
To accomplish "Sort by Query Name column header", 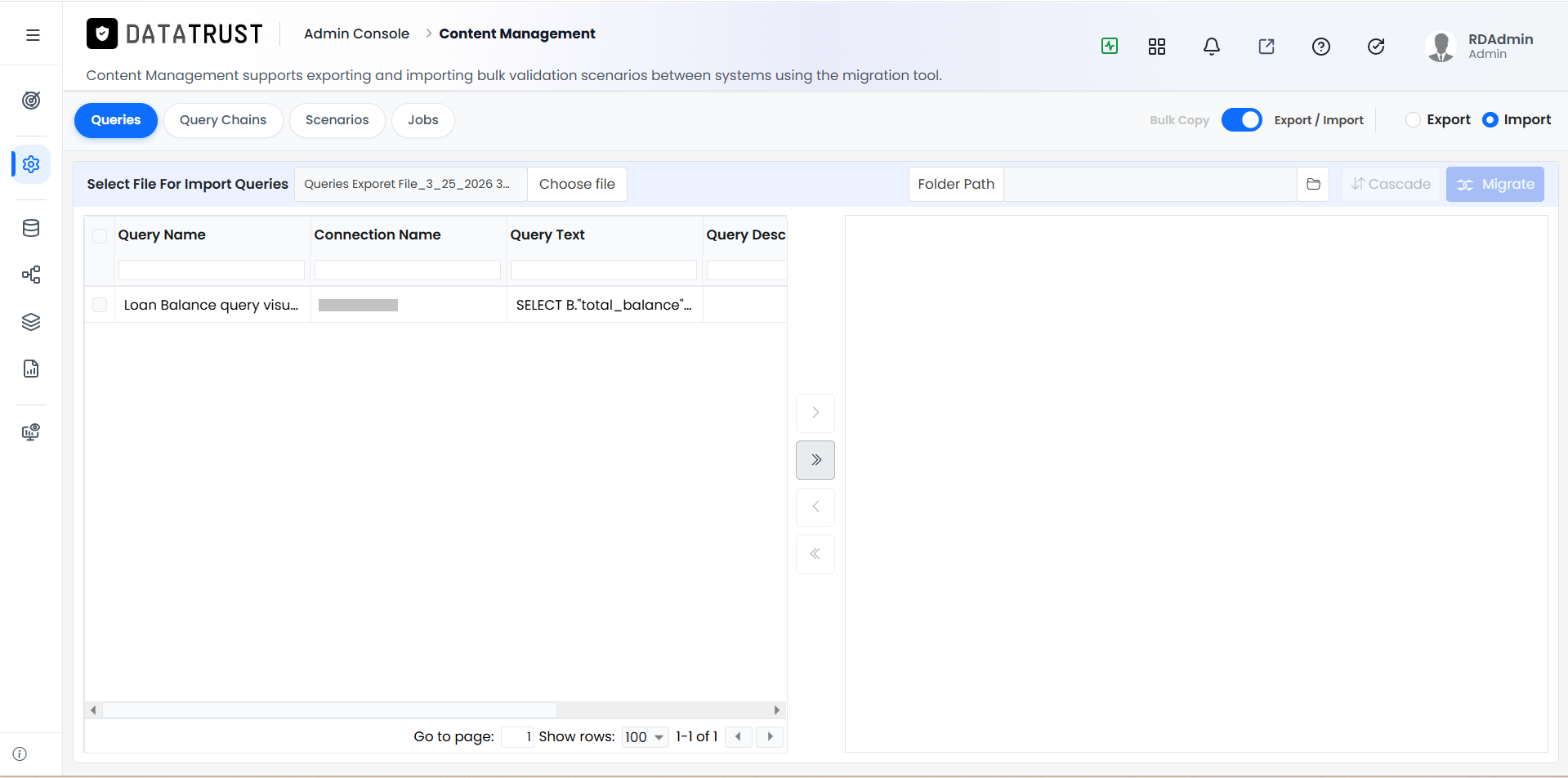I will (x=162, y=235).
